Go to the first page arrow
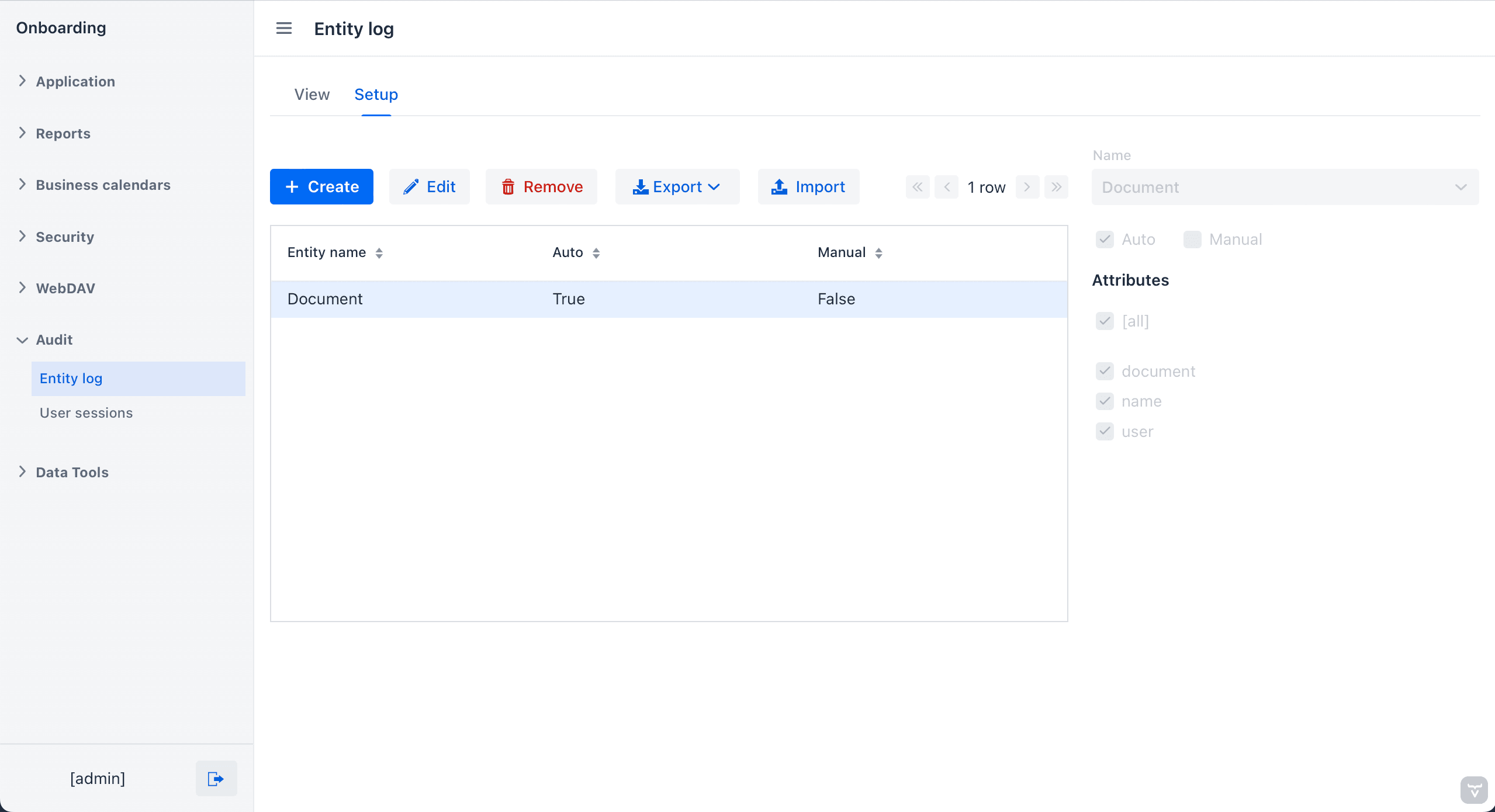 click(918, 187)
